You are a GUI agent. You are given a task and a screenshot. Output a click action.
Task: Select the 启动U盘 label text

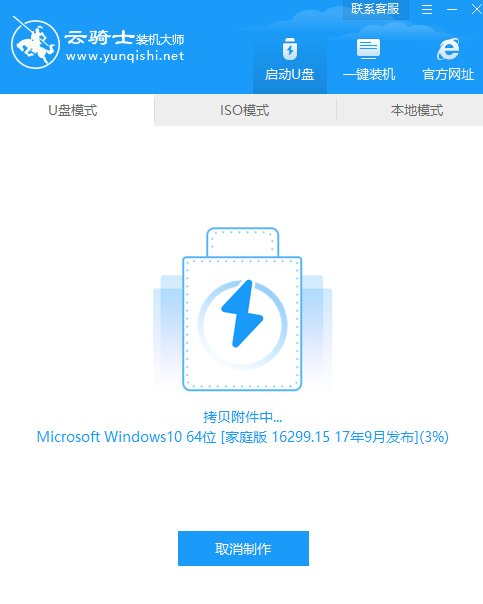tap(290, 74)
